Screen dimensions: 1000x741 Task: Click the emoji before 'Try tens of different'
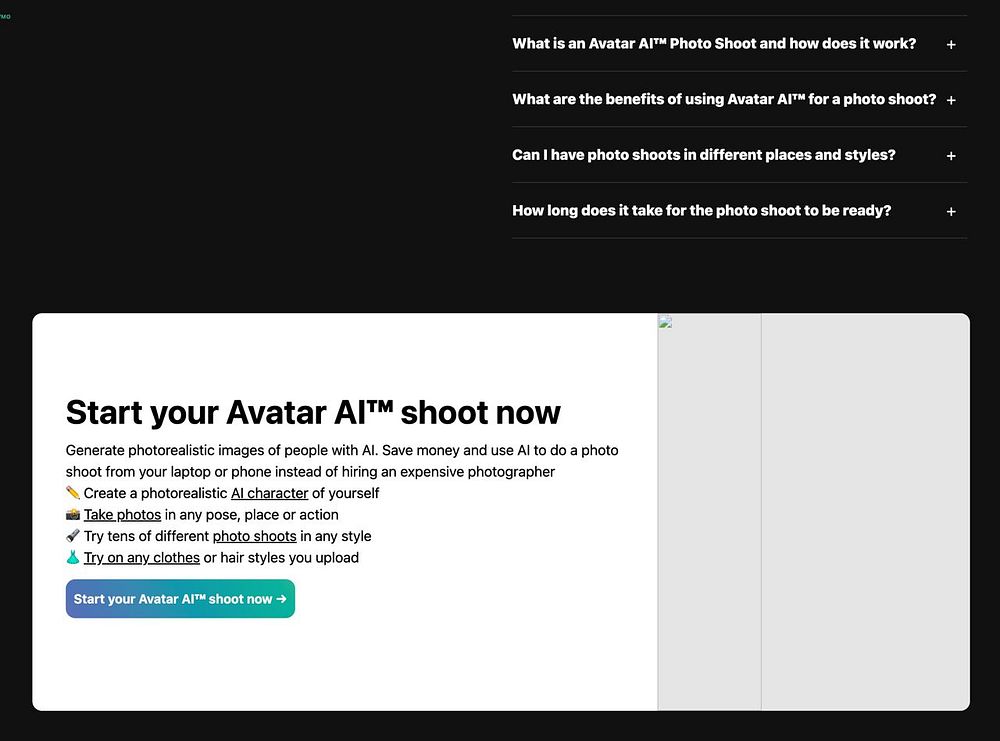pyautogui.click(x=73, y=536)
